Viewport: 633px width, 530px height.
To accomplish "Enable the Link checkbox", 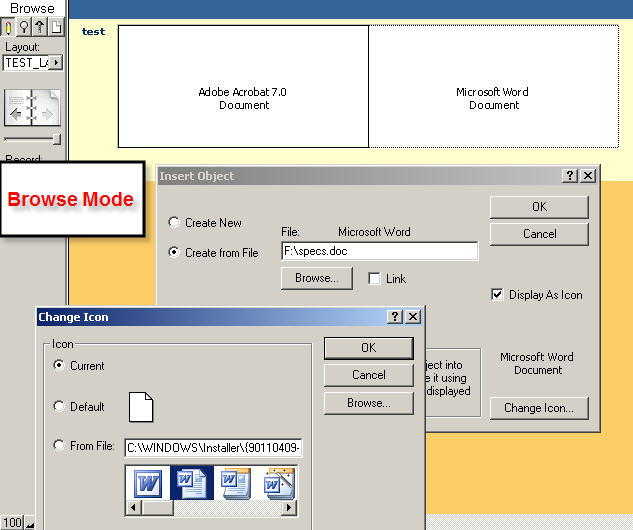I will click(x=374, y=279).
